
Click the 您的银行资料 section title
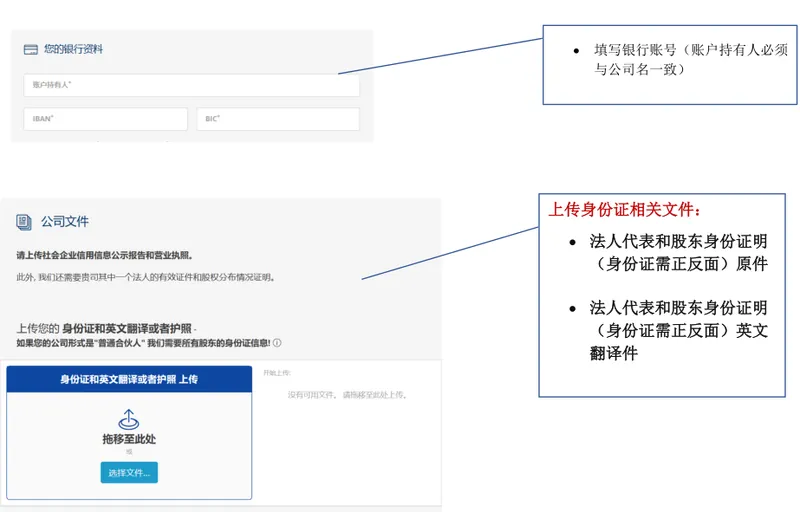(73, 49)
